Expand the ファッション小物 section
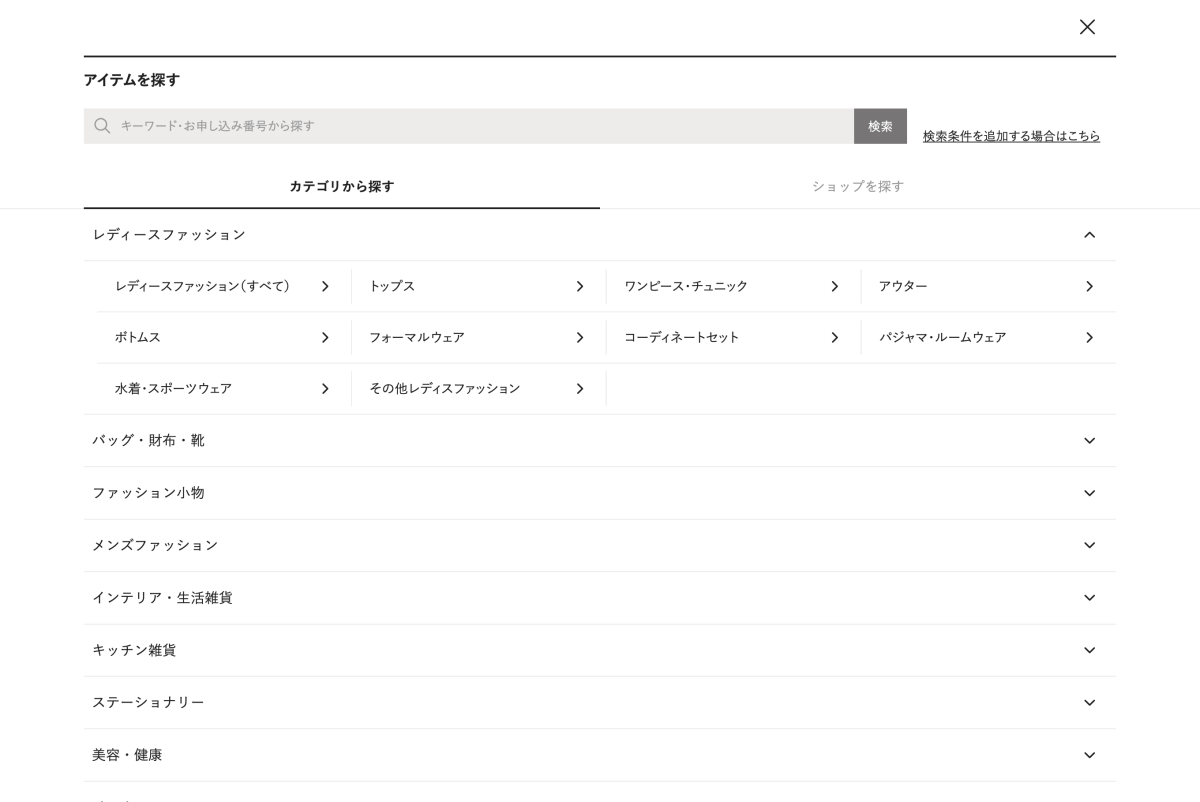 [x=1089, y=493]
